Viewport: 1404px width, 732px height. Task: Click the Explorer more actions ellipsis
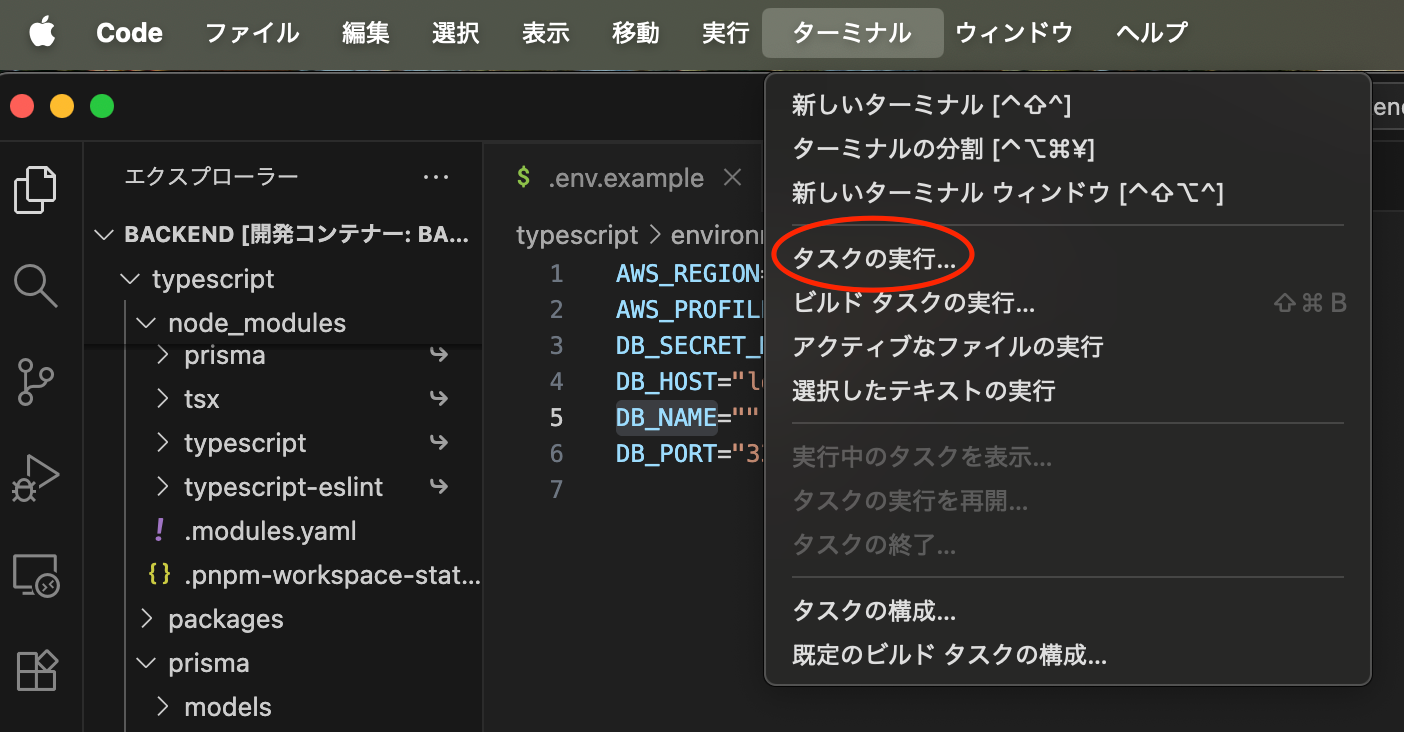coord(436,178)
